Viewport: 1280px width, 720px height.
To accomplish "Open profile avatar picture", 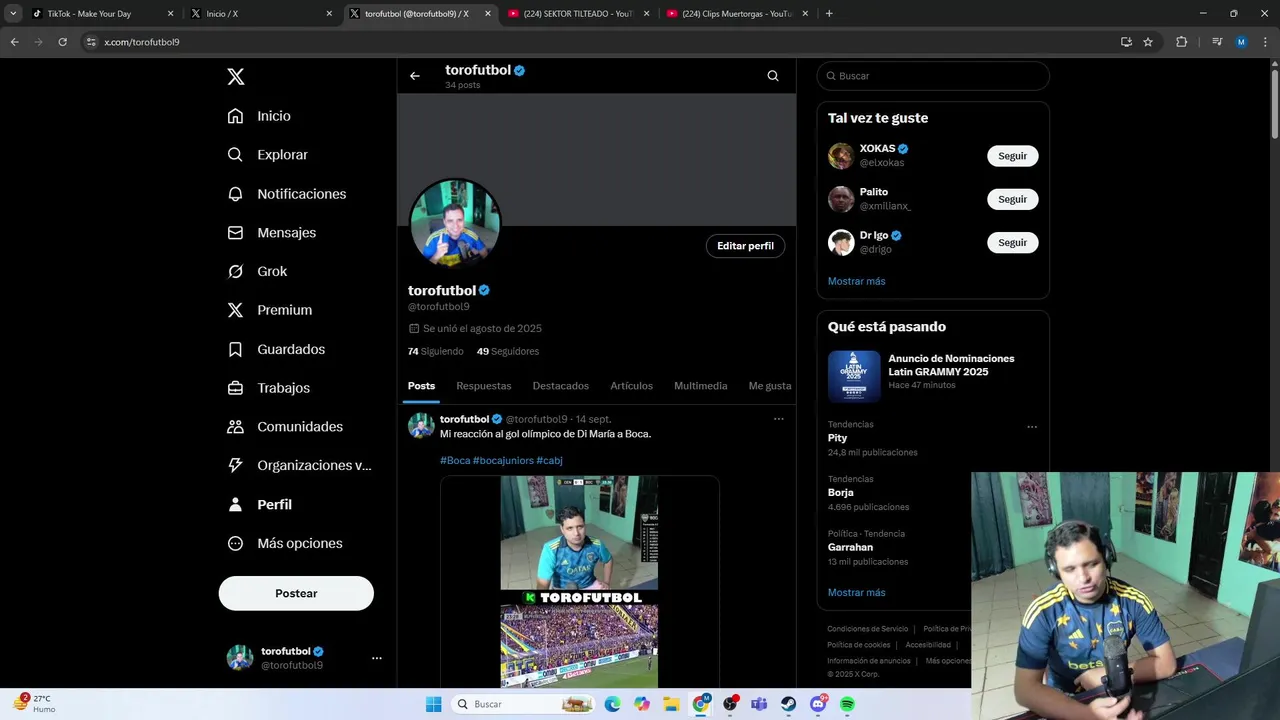I will point(455,225).
